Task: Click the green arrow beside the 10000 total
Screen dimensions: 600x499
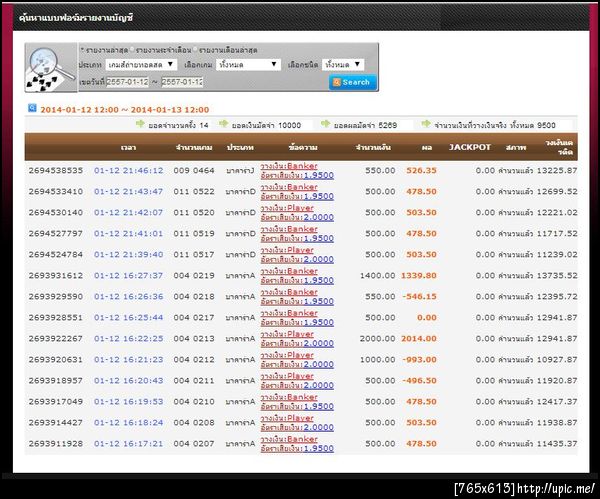Action: (x=223, y=124)
